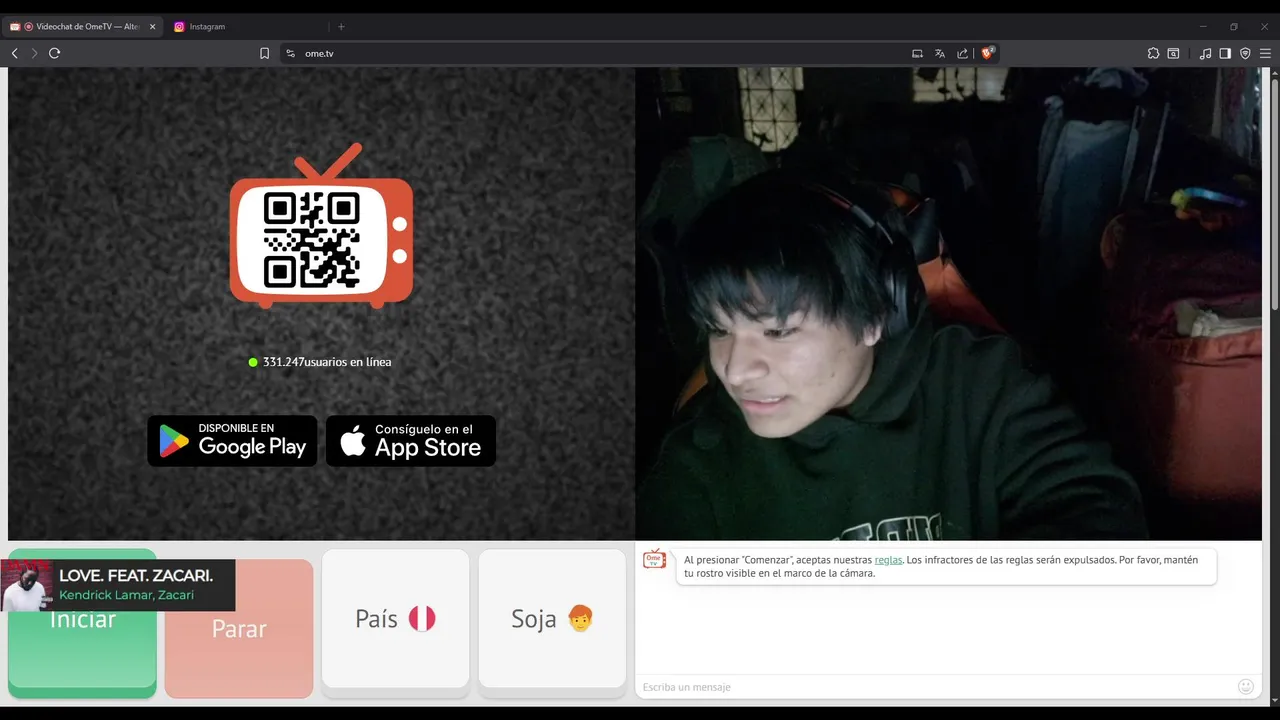Click the Kendrick Lamar, Zacari artist text

click(x=126, y=595)
